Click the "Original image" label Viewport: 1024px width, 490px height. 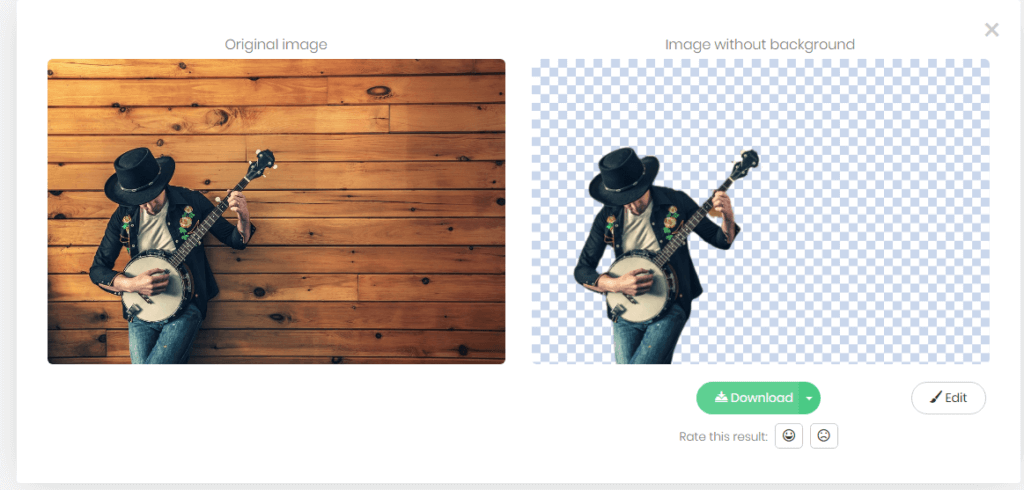pyautogui.click(x=276, y=44)
